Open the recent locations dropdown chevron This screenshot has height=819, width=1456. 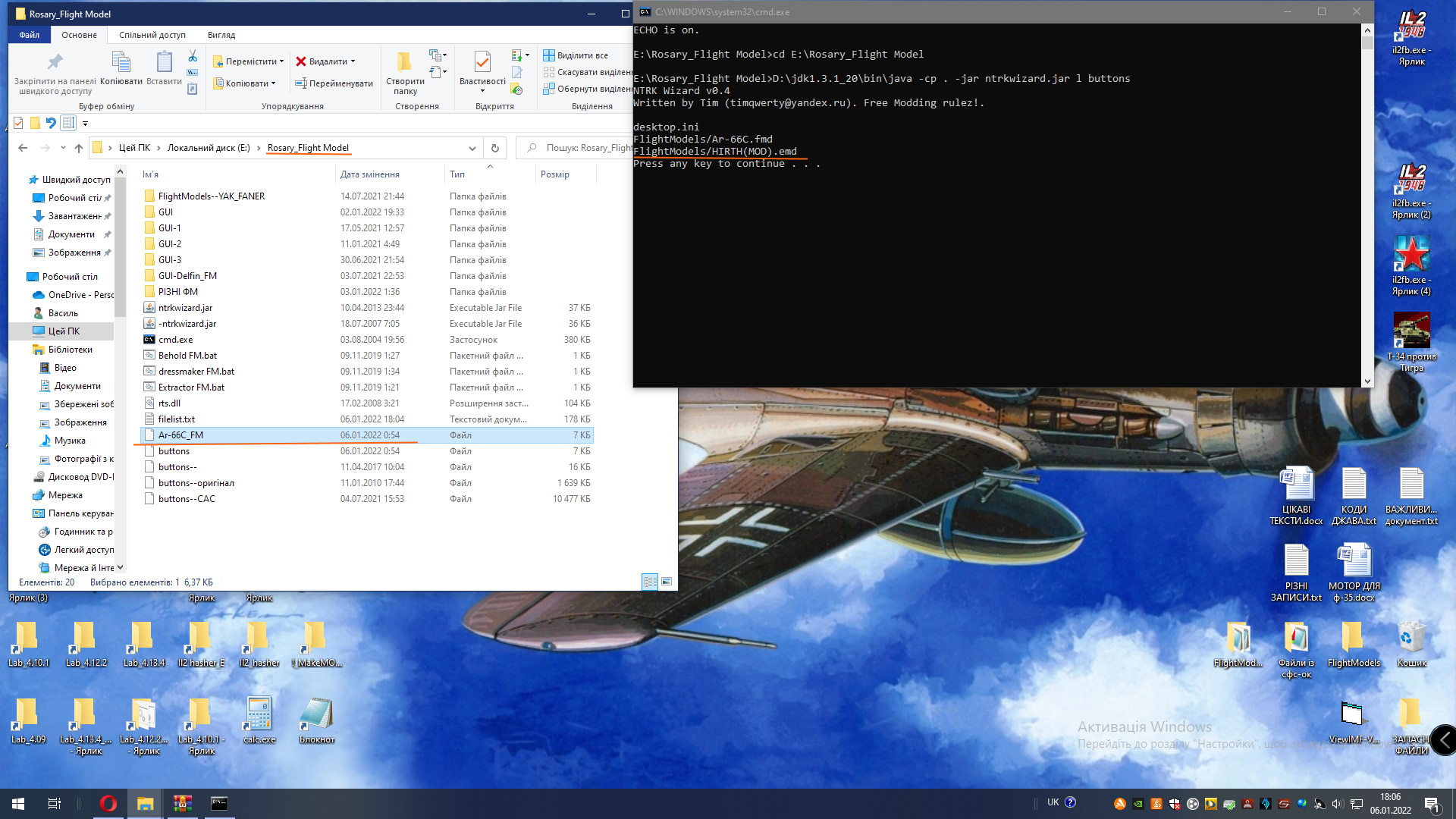[63, 148]
